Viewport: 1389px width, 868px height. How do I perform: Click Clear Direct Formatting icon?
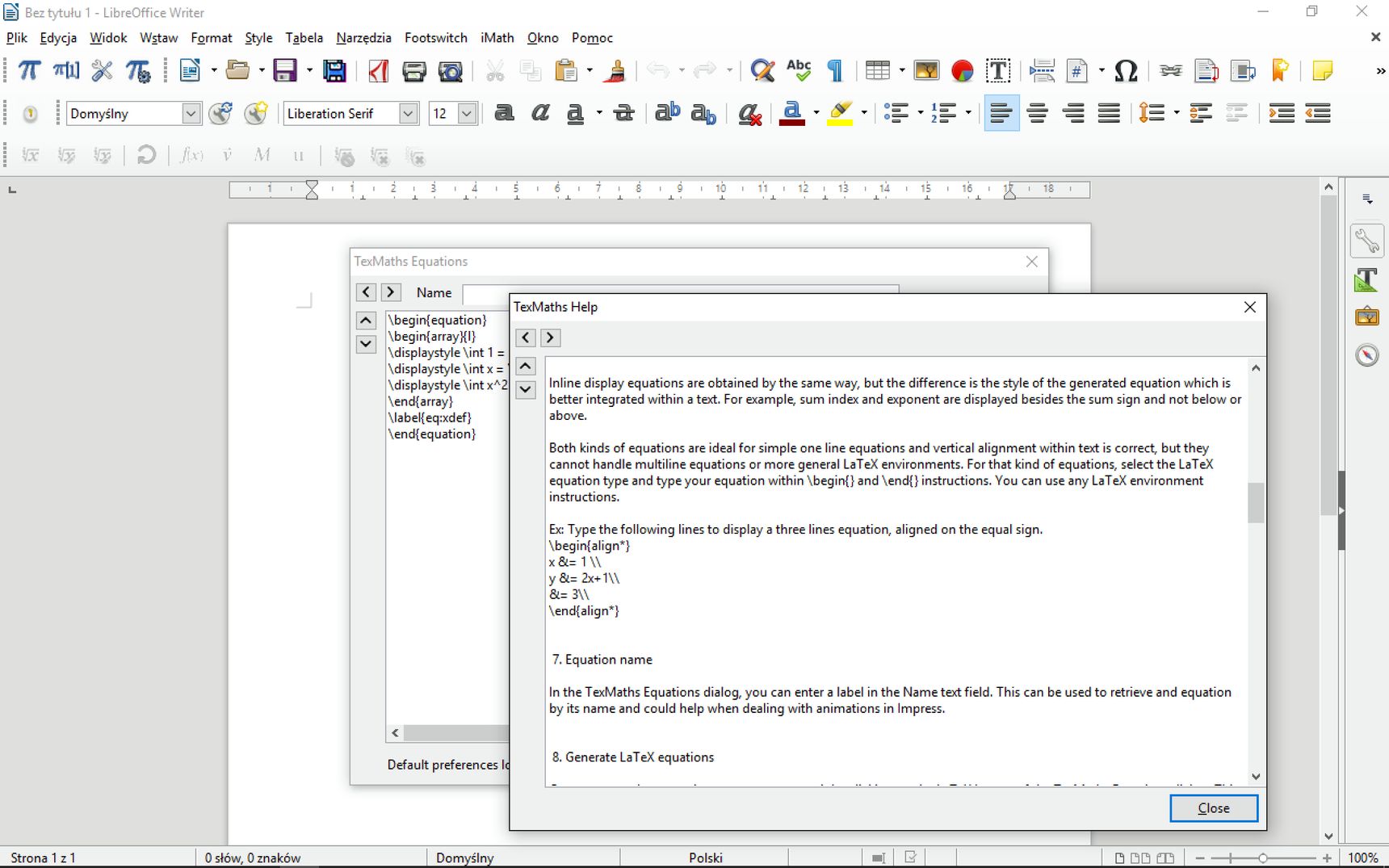point(749,114)
